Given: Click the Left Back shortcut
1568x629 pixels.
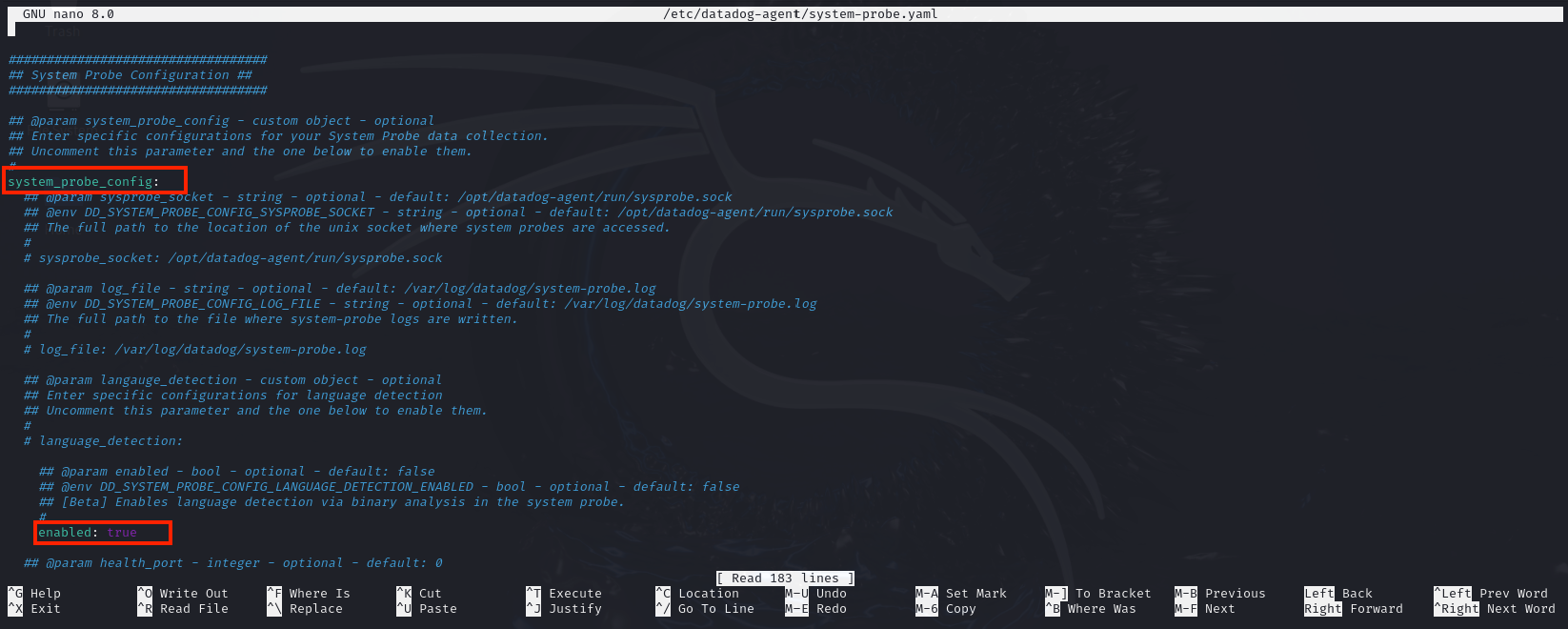Looking at the screenshot, I should 1337,594.
